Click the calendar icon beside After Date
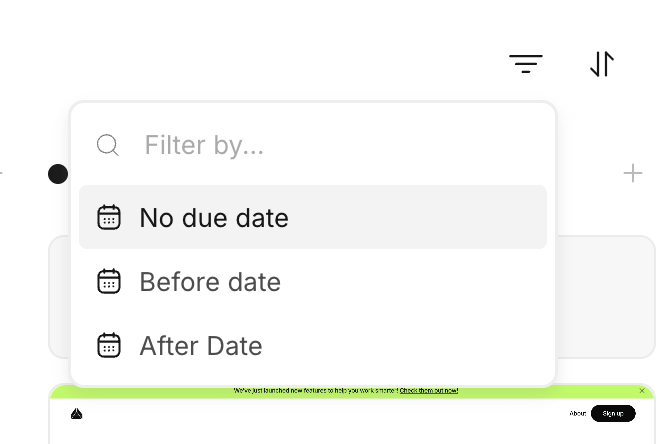Viewport: 671px width, 444px height. [x=109, y=346]
